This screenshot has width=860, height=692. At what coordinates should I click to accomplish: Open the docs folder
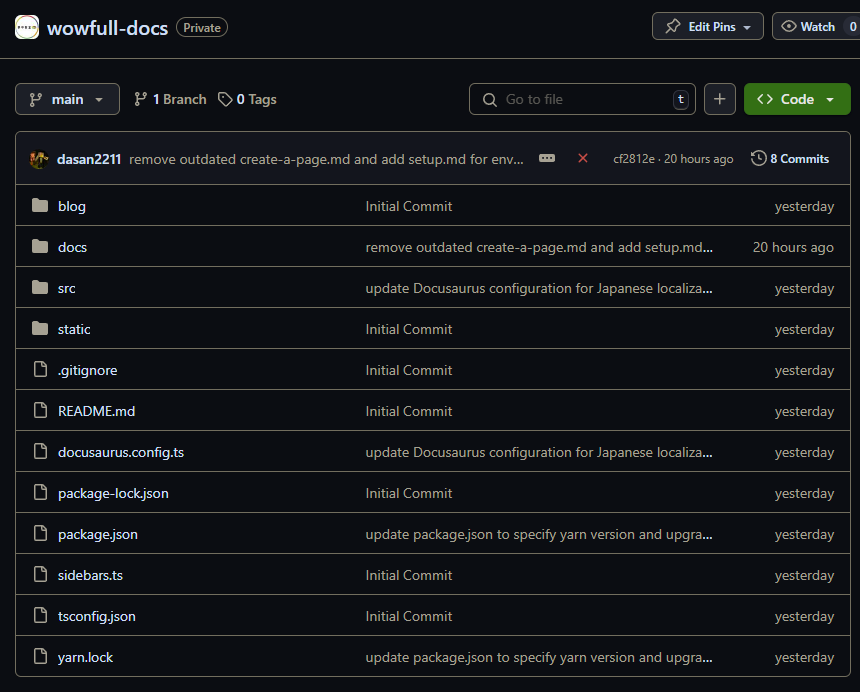pos(72,247)
